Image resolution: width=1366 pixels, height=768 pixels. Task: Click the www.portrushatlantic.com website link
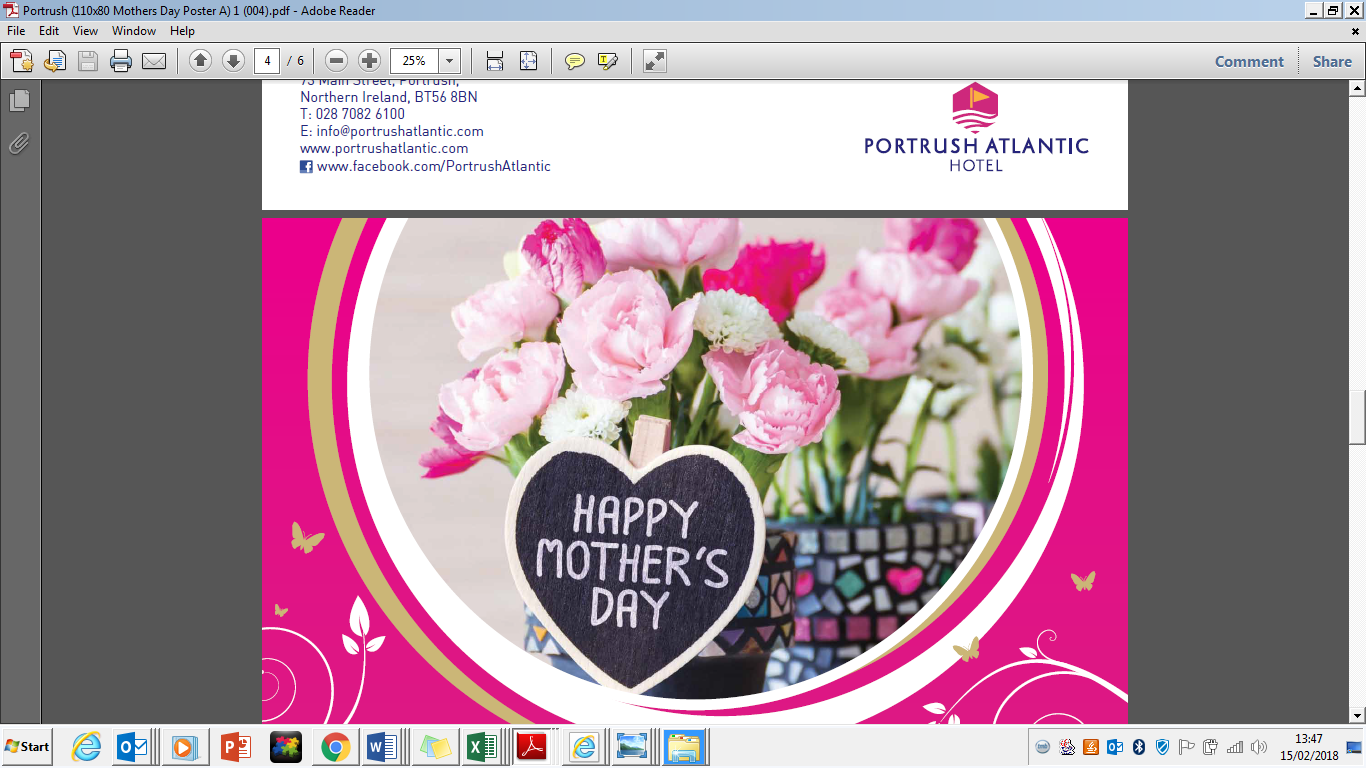[x=384, y=148]
